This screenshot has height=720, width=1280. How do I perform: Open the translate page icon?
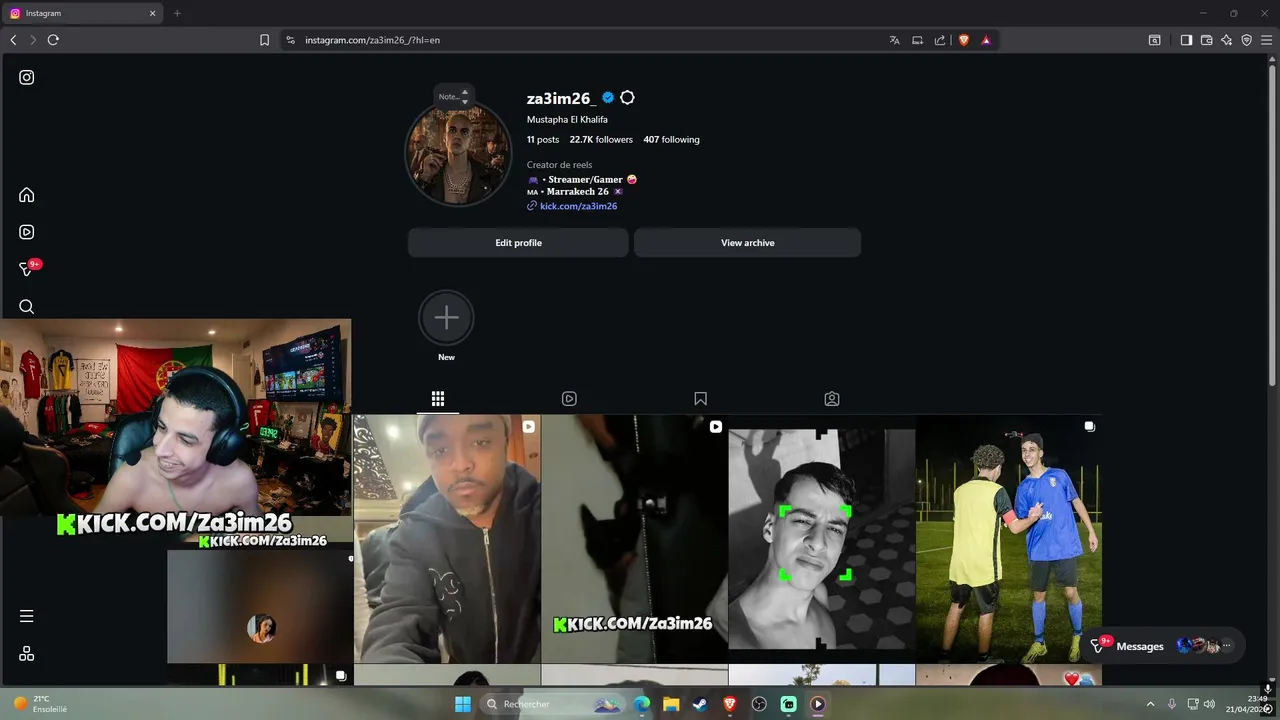(x=894, y=40)
